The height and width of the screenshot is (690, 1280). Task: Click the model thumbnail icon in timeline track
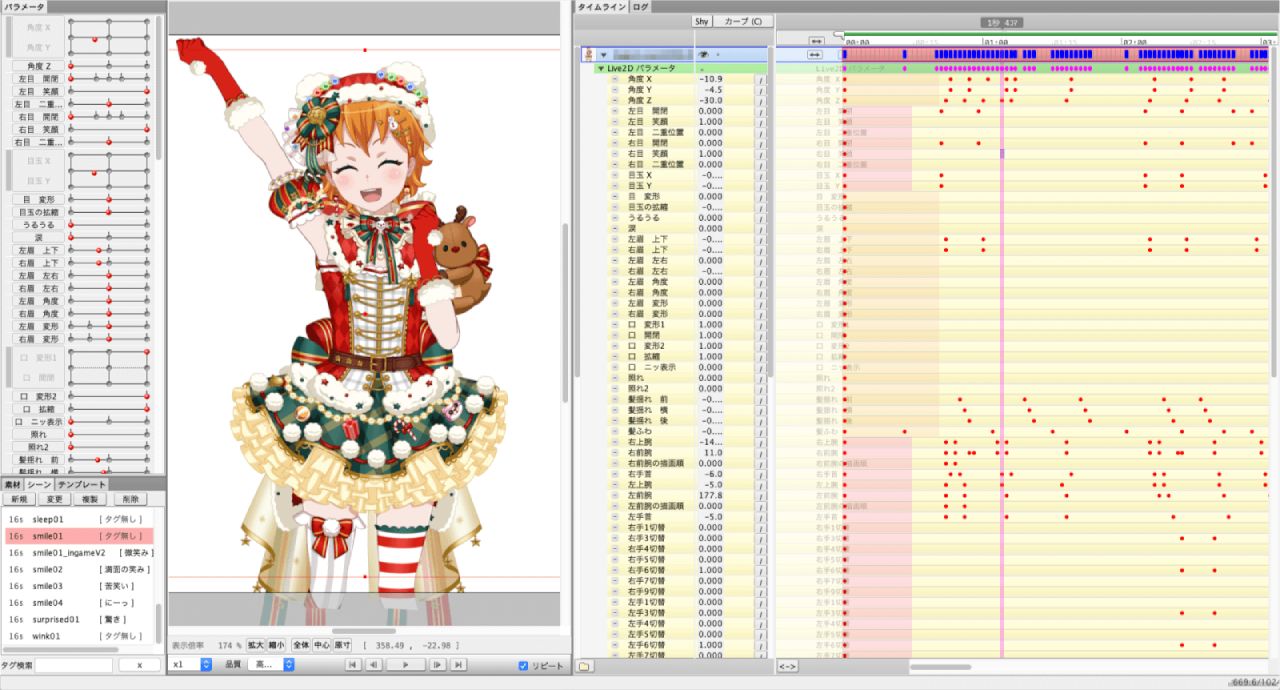click(587, 54)
